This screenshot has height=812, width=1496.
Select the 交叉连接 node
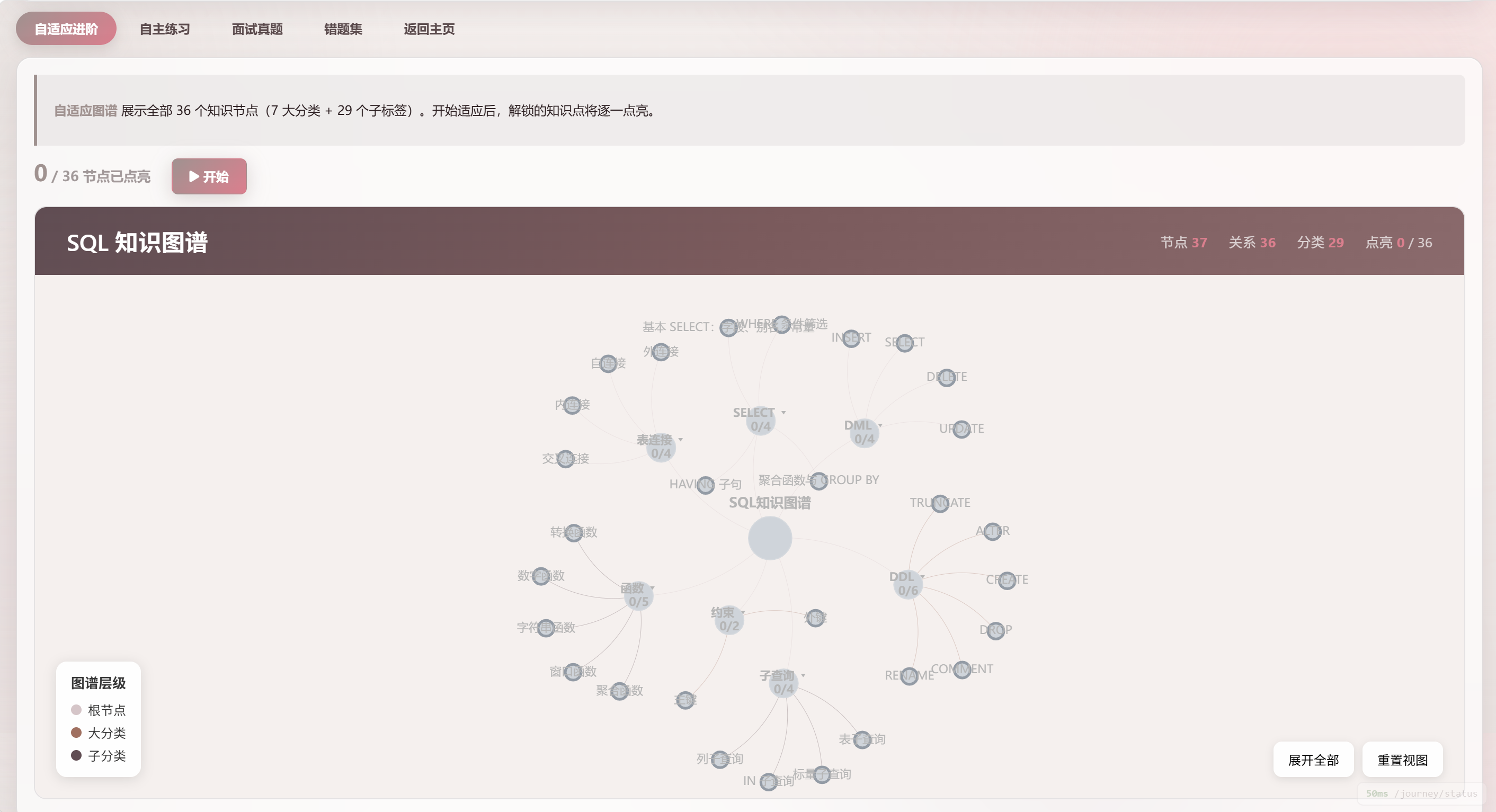click(x=565, y=459)
